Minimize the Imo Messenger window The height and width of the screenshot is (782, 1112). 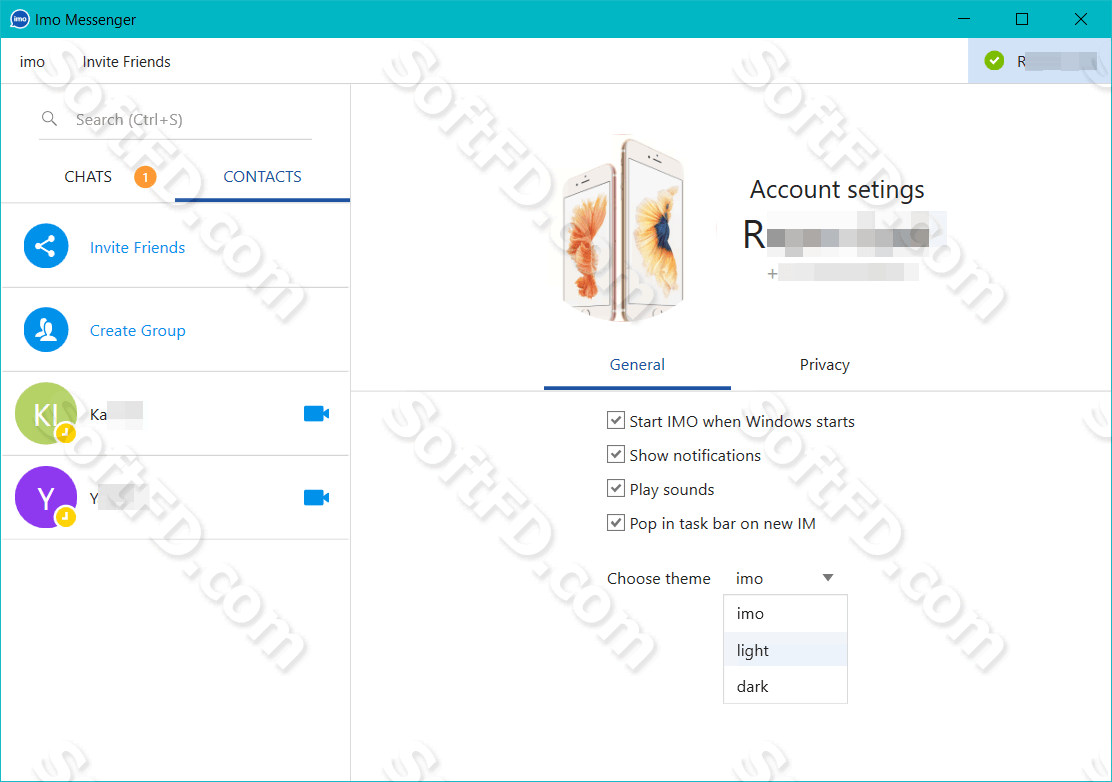963,19
